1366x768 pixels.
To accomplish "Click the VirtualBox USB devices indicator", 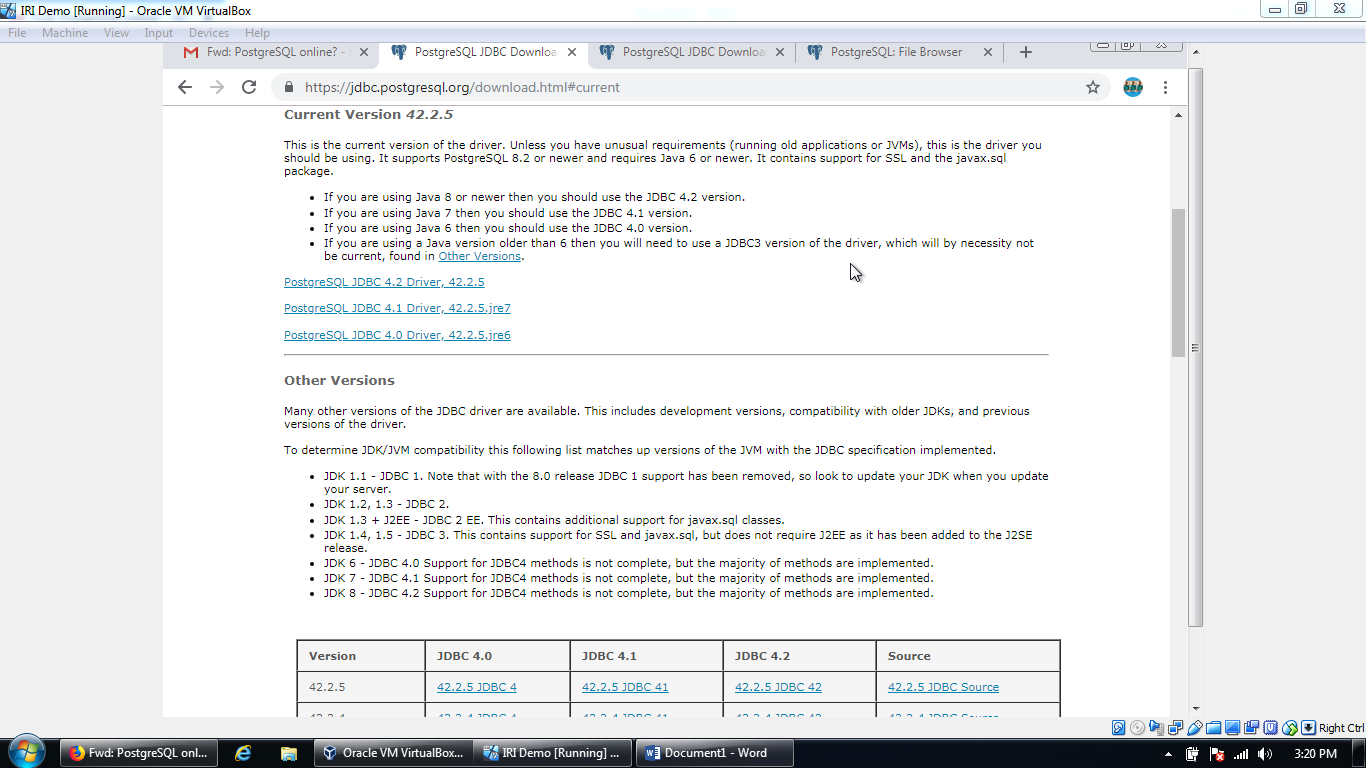I will tap(1195, 727).
